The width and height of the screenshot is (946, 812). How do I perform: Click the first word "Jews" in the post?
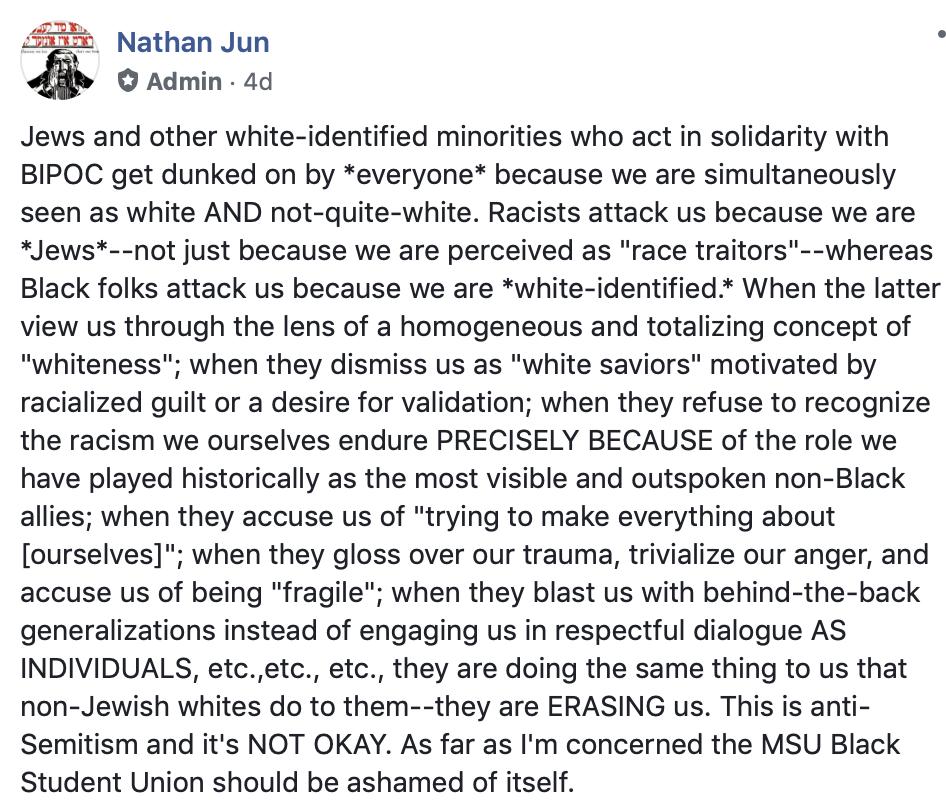(x=52, y=136)
